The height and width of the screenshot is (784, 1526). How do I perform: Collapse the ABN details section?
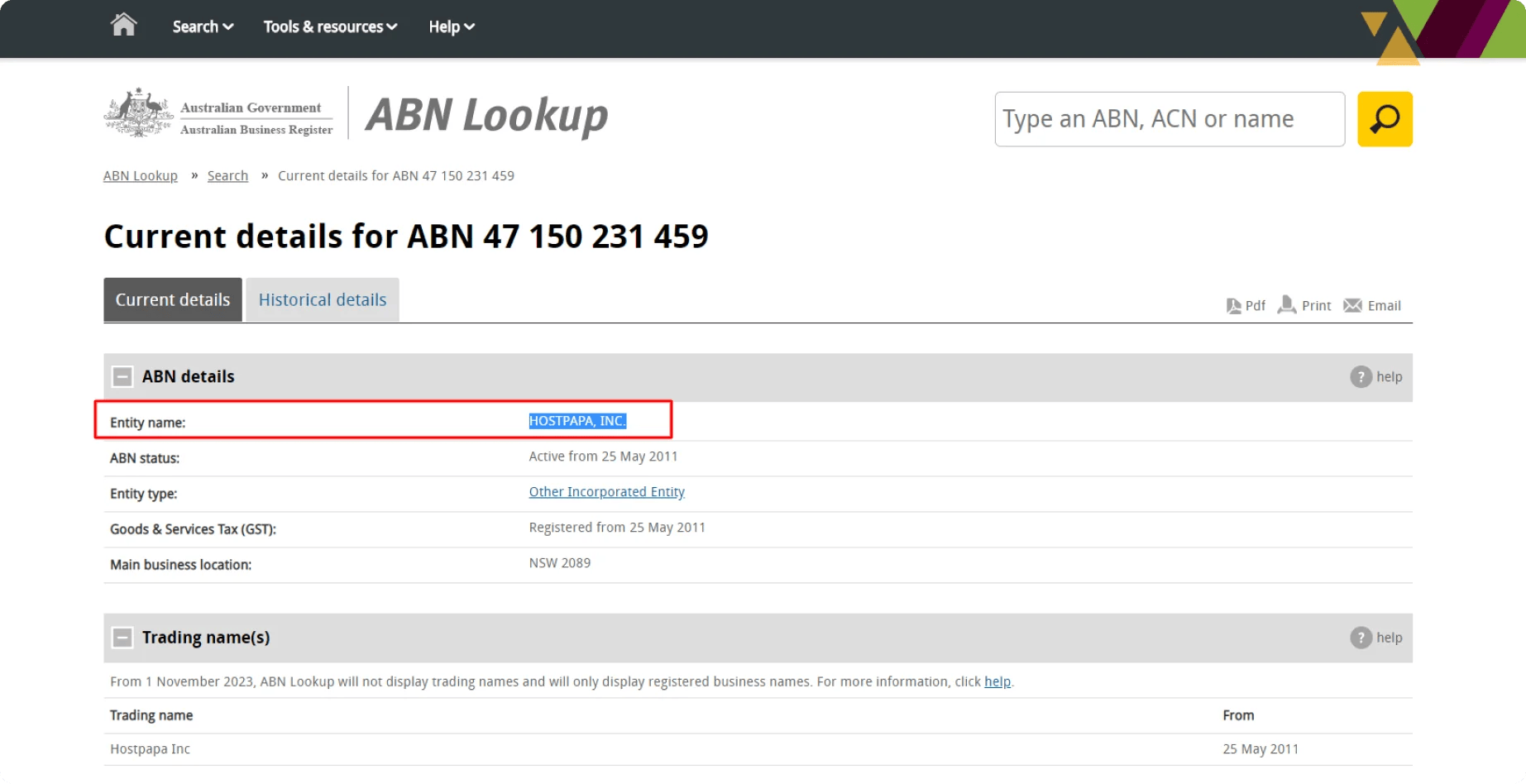click(x=122, y=377)
